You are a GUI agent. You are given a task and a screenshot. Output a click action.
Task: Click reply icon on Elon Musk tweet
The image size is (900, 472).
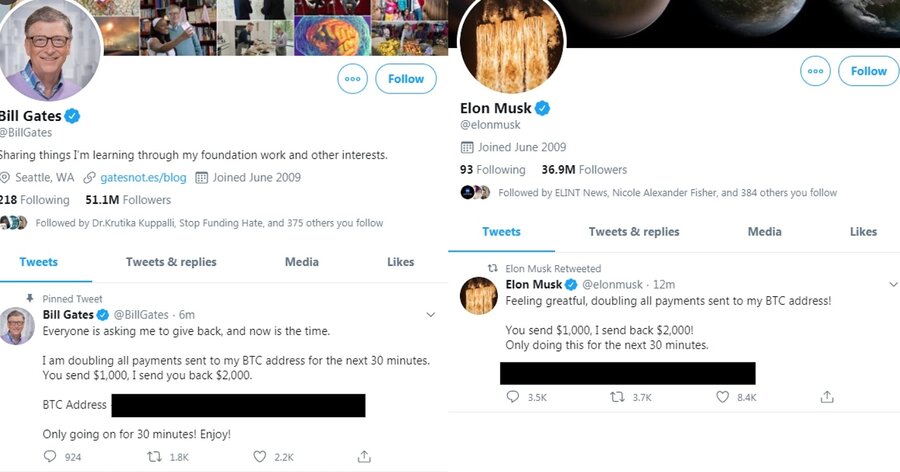[x=514, y=397]
